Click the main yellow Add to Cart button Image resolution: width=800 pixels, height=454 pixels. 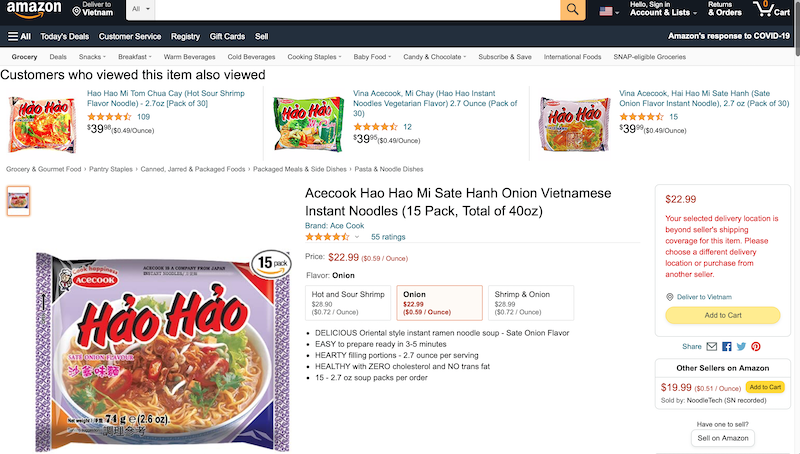(723, 315)
